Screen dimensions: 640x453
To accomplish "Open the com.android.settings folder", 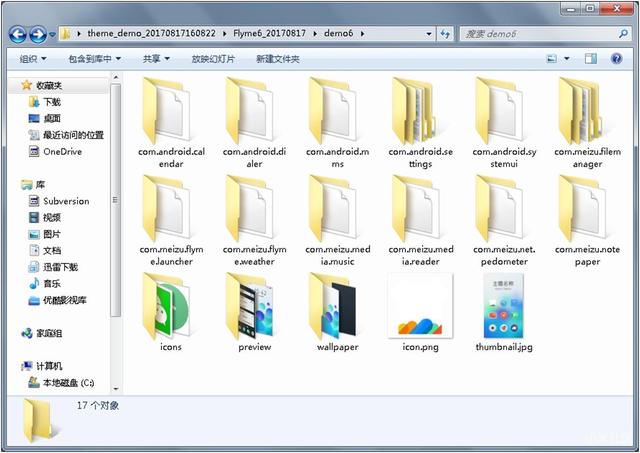I will [x=421, y=122].
